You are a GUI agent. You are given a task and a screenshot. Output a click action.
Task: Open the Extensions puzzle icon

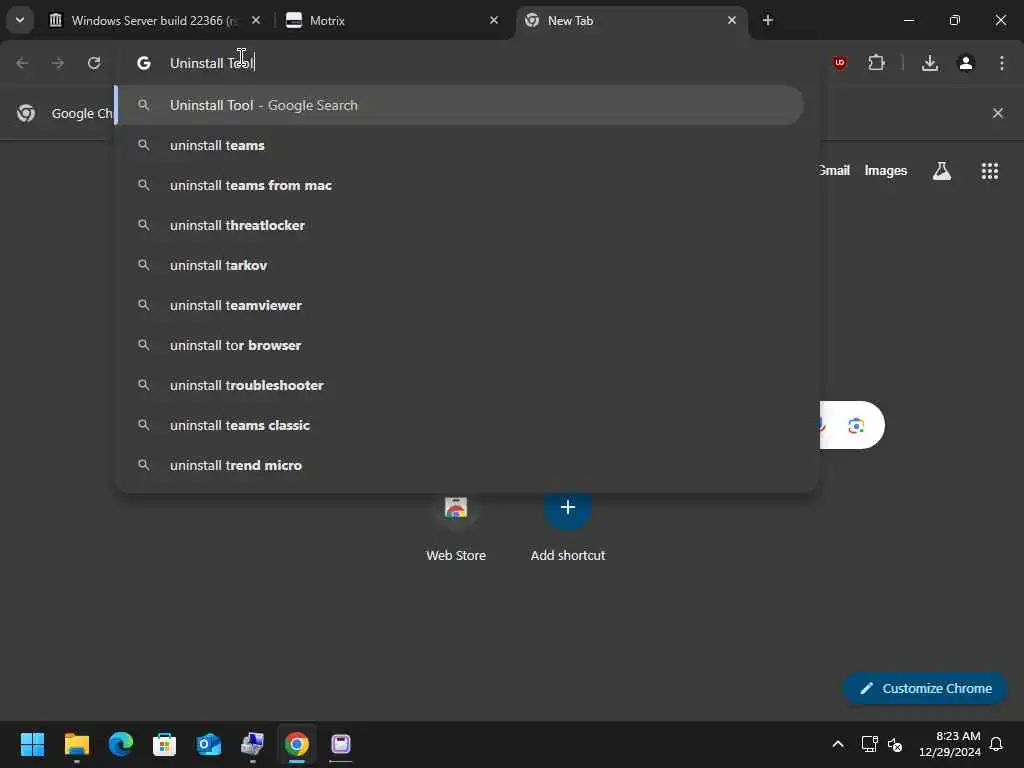pos(876,63)
